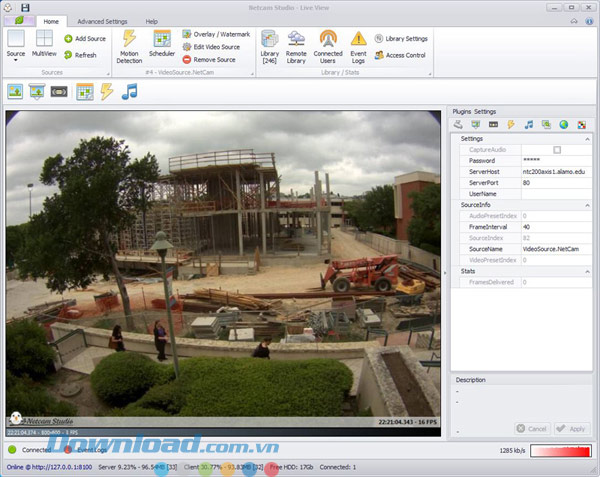The height and width of the screenshot is (477, 600).
Task: Click the lightning plugin settings icon
Action: tap(511, 125)
